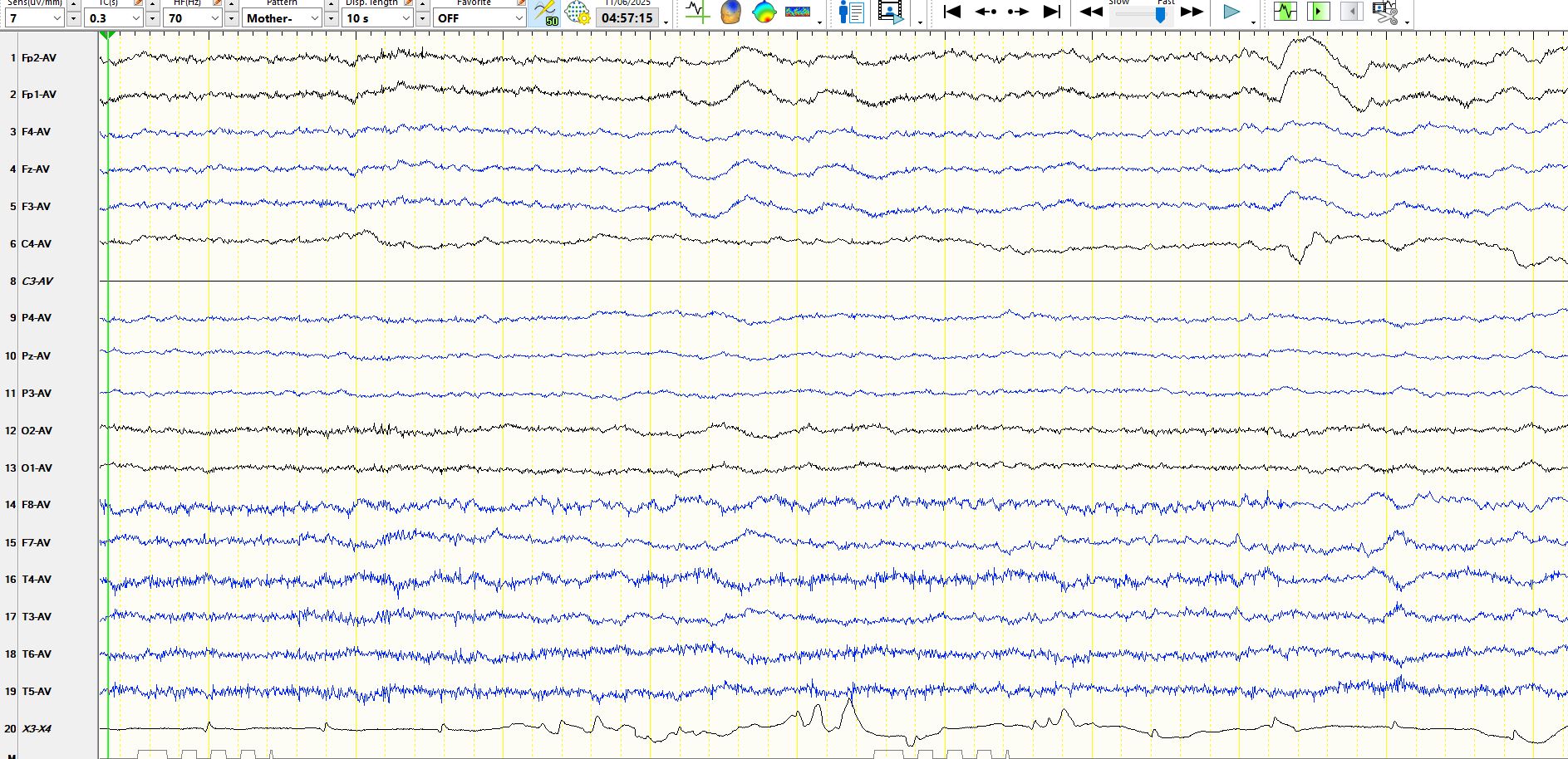Click the green cursor marker atop the traces
This screenshot has width=1568, height=759.
click(107, 35)
